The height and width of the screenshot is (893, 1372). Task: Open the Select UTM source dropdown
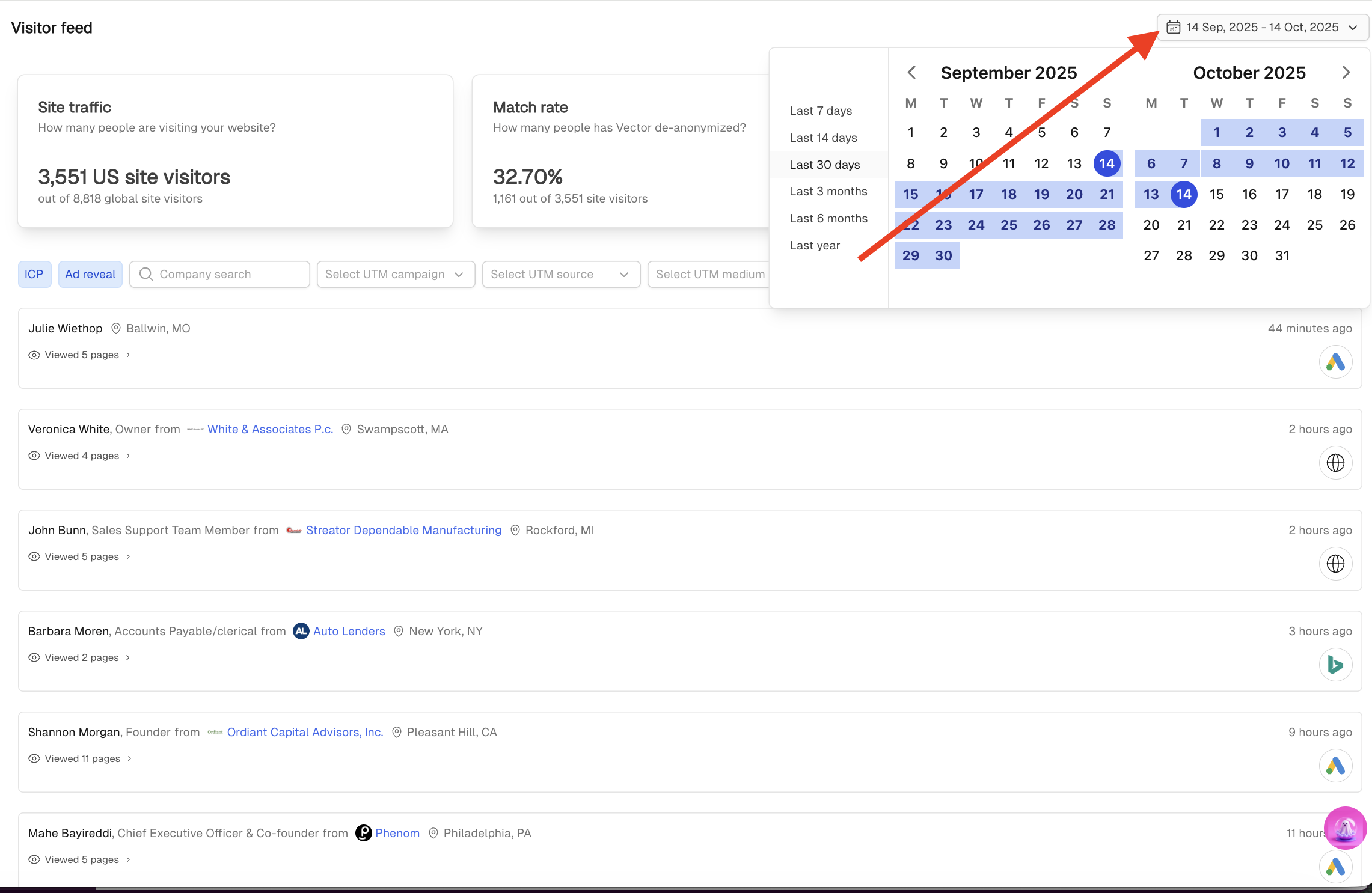[x=560, y=274]
